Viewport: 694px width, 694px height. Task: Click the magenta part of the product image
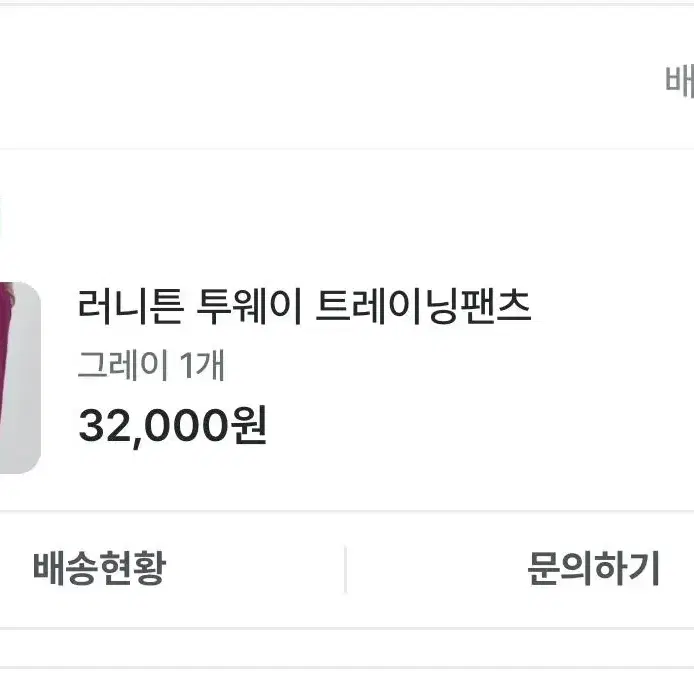tap(5, 345)
